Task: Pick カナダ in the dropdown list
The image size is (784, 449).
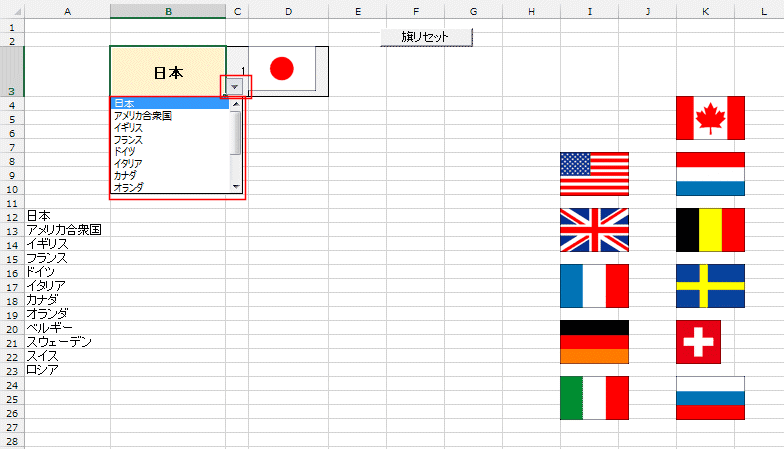Action: (170, 176)
